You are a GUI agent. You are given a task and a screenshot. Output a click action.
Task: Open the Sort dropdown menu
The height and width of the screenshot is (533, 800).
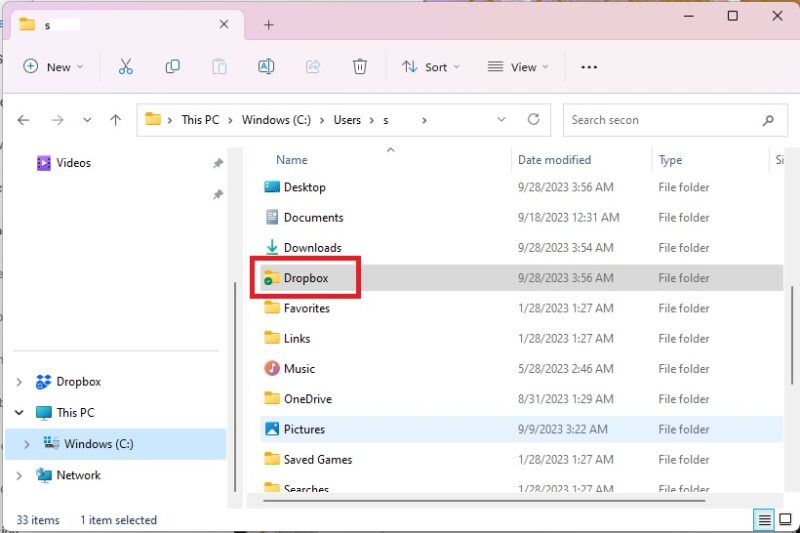(x=431, y=67)
